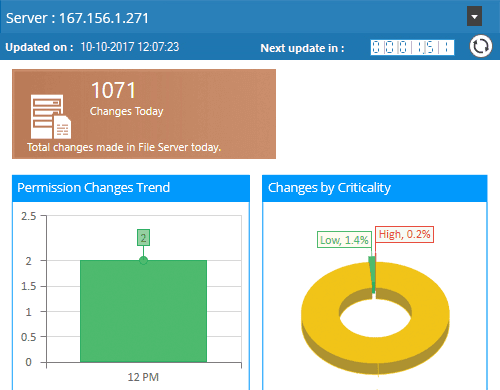Click the 2.5 y-axis value

pyautogui.click(x=29, y=216)
